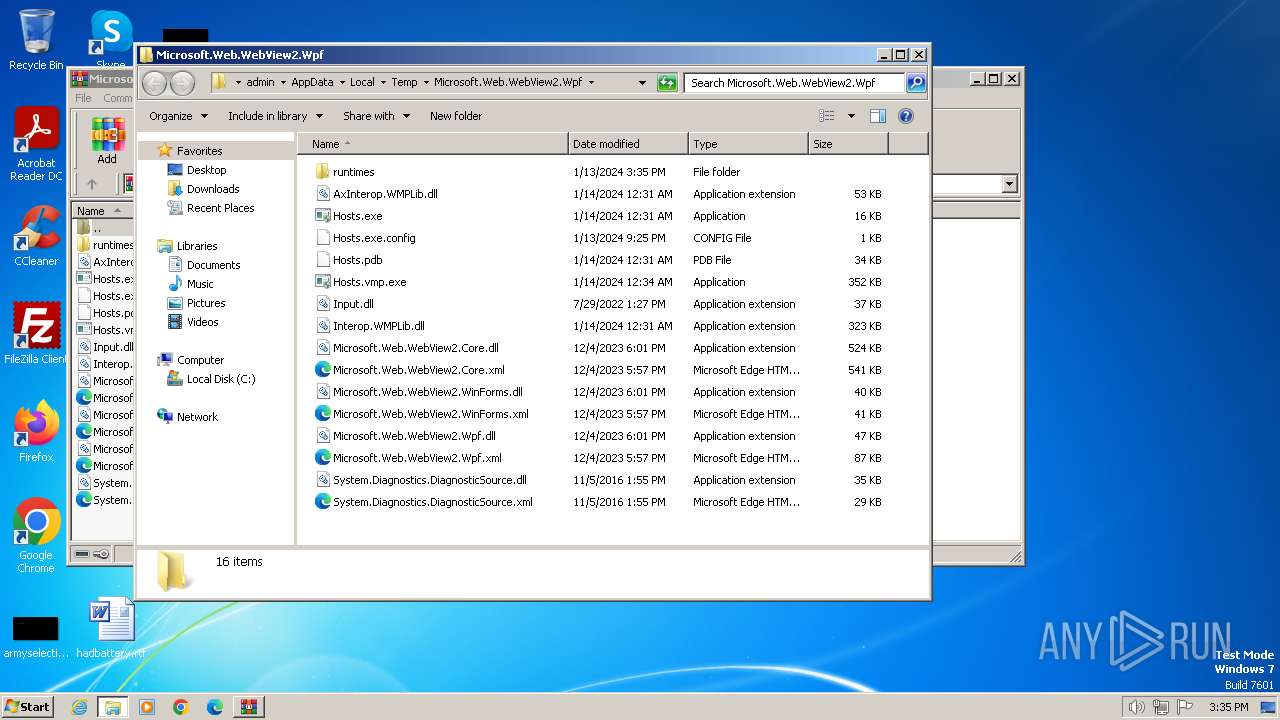Open the Include in library dropdown
Screen dimensions: 1280x720
tap(276, 116)
